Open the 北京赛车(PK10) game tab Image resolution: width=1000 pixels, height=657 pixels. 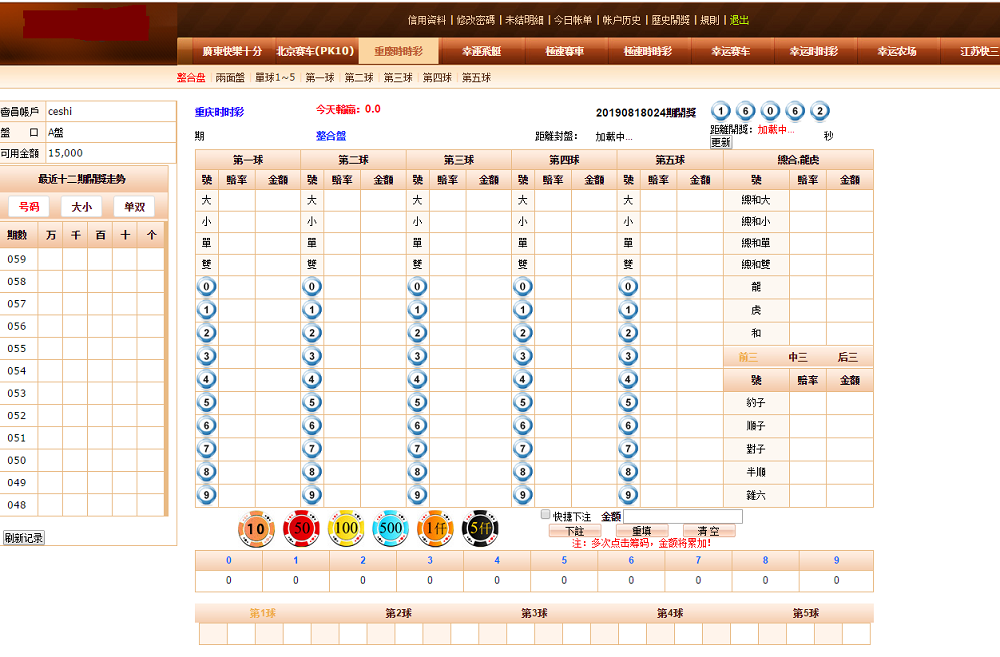click(x=315, y=51)
